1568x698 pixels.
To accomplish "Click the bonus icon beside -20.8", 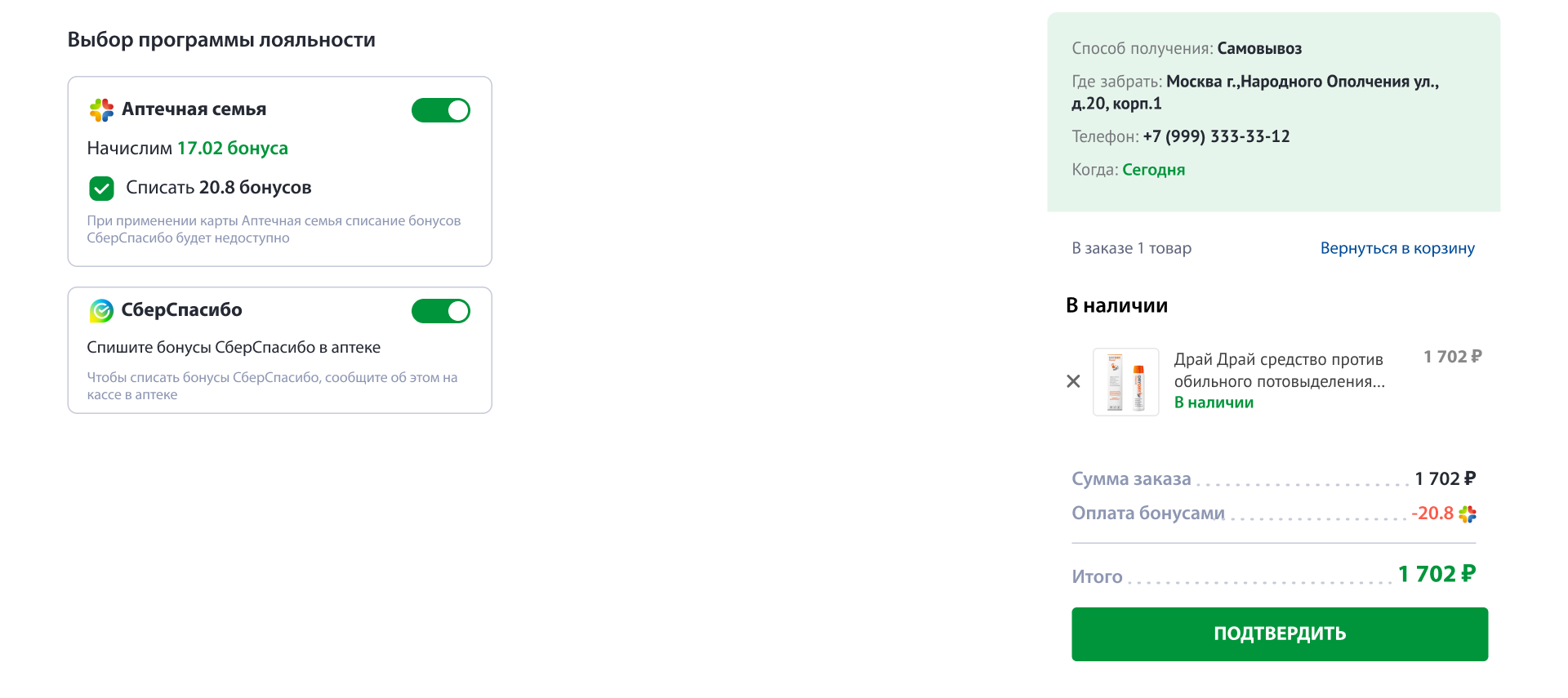I will 1468,514.
